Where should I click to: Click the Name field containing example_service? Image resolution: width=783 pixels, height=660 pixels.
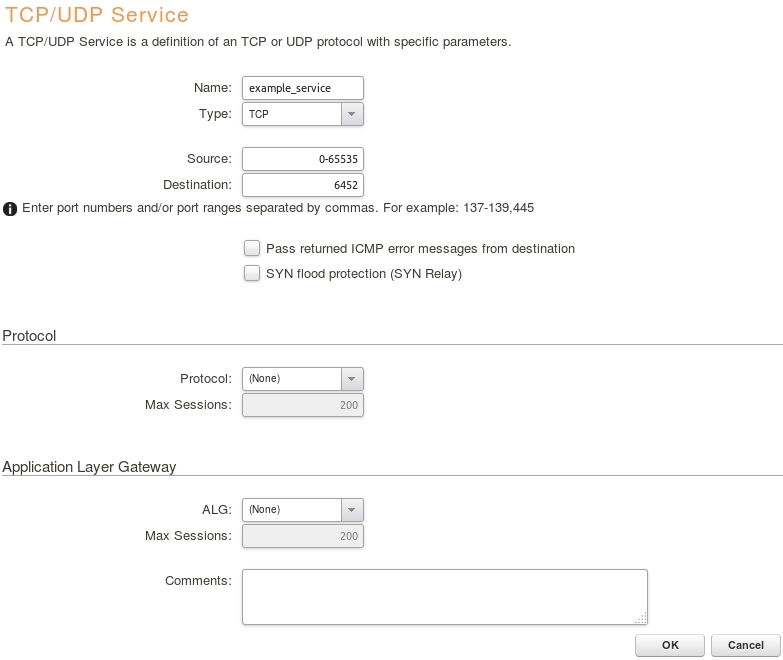coord(302,88)
